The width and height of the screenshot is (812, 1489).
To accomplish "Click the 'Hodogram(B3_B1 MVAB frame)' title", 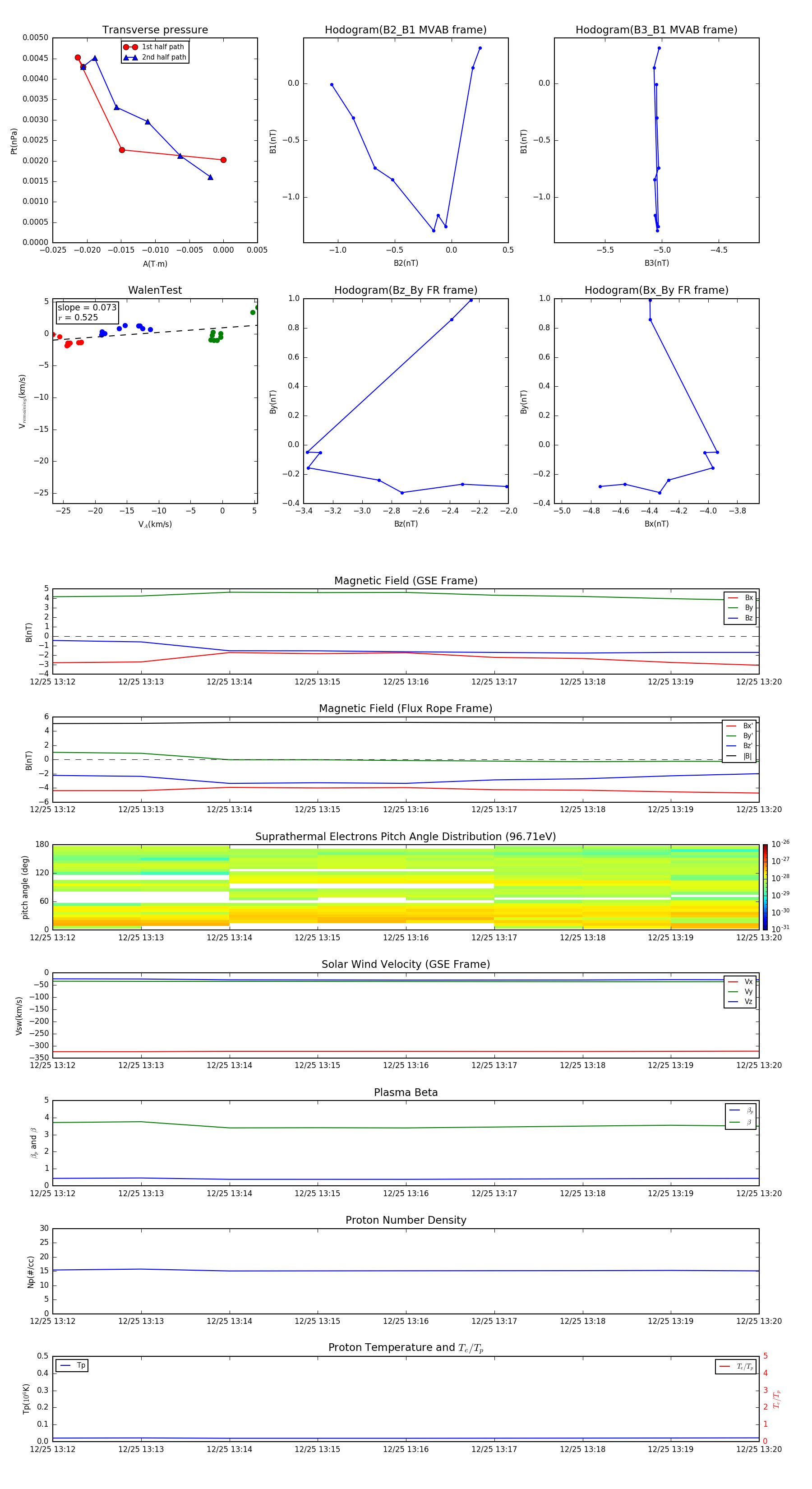I will pyautogui.click(x=656, y=29).
